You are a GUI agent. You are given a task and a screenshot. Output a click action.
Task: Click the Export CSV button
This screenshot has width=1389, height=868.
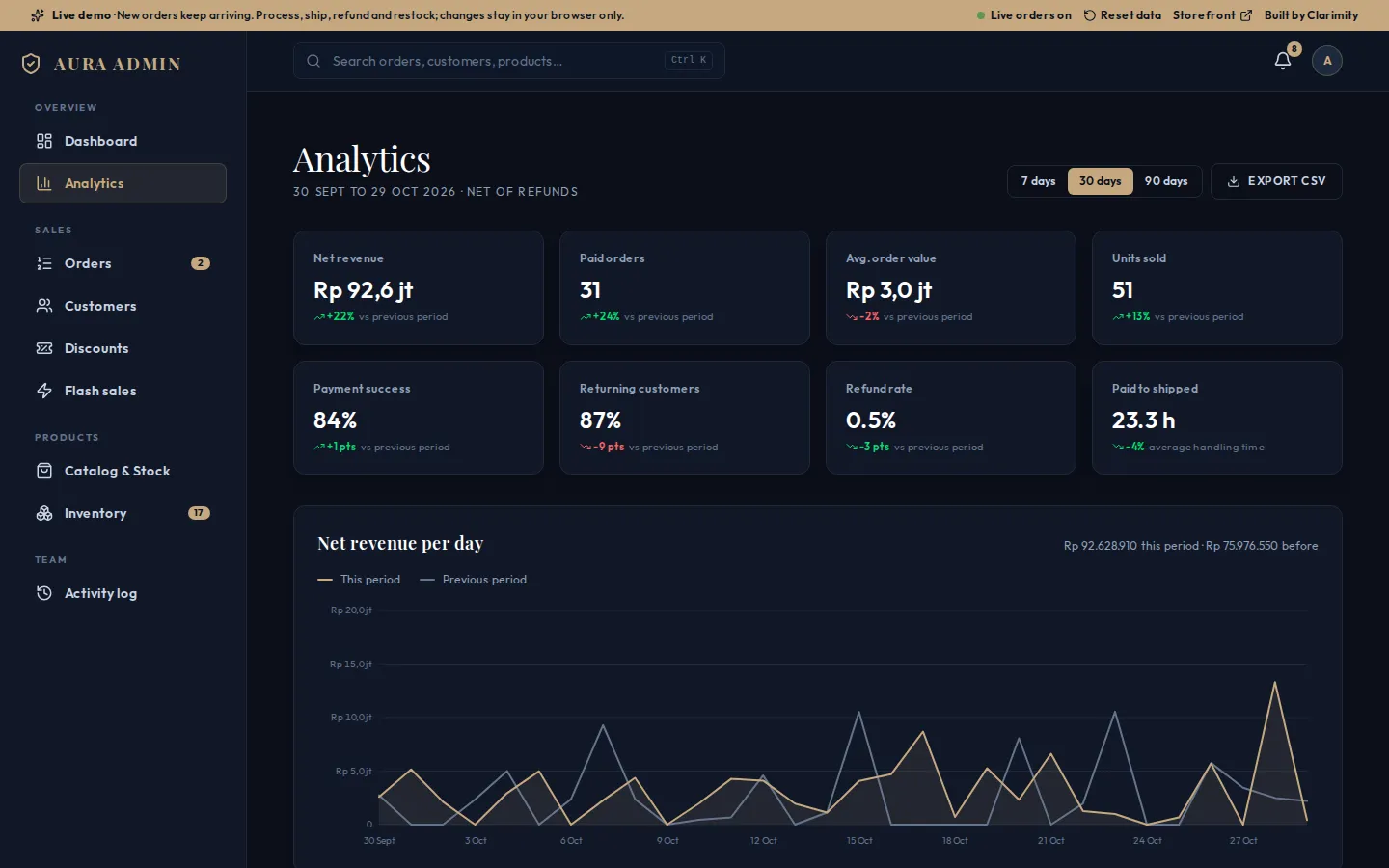1276,181
